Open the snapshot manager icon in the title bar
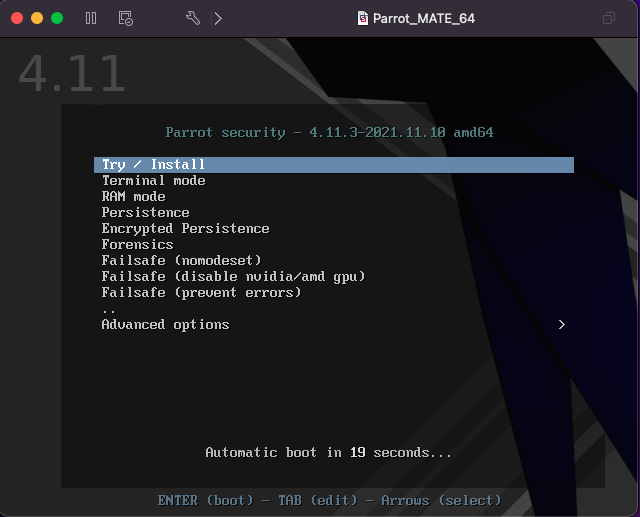The height and width of the screenshot is (517, 640). (126, 18)
